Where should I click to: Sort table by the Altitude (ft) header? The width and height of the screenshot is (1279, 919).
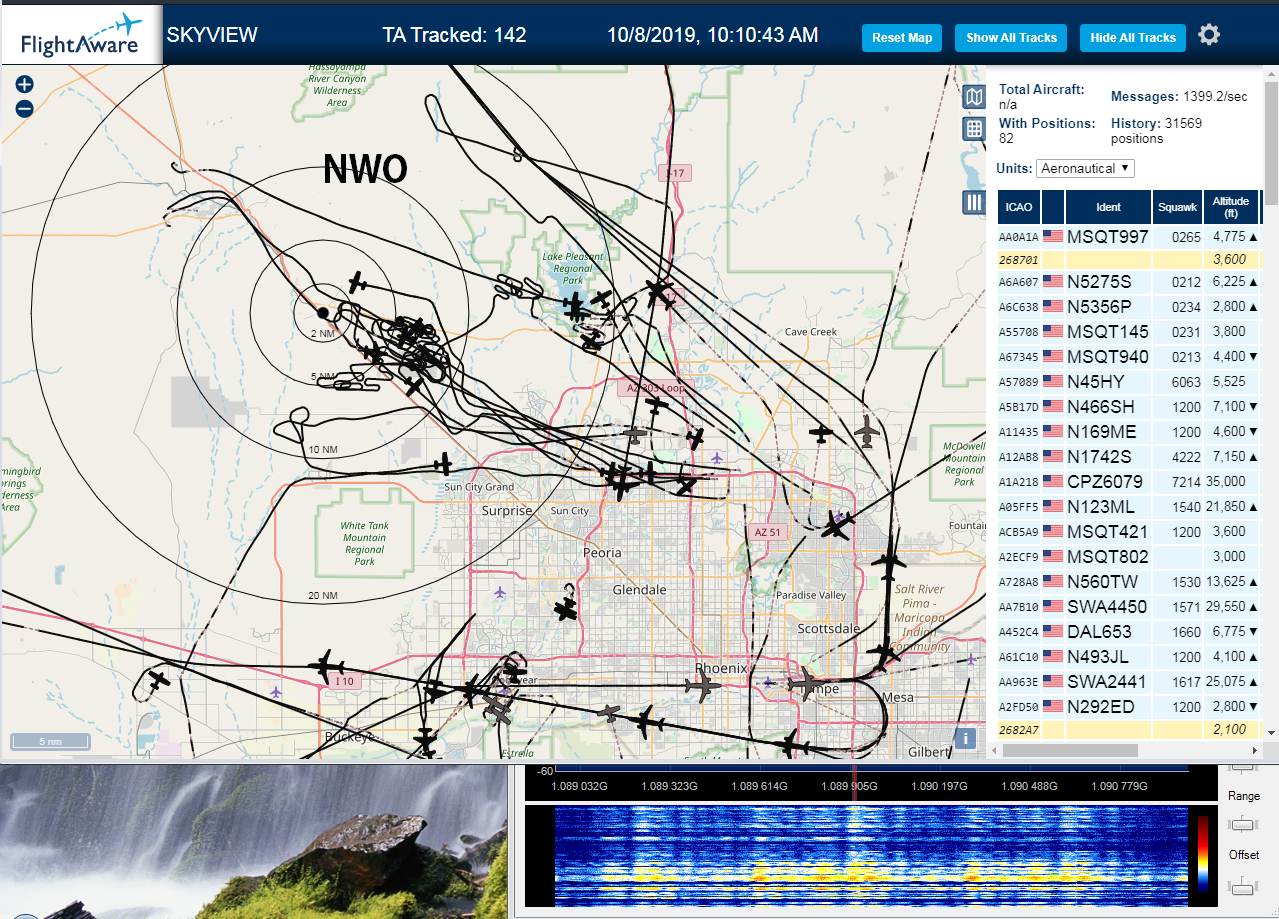point(1231,207)
